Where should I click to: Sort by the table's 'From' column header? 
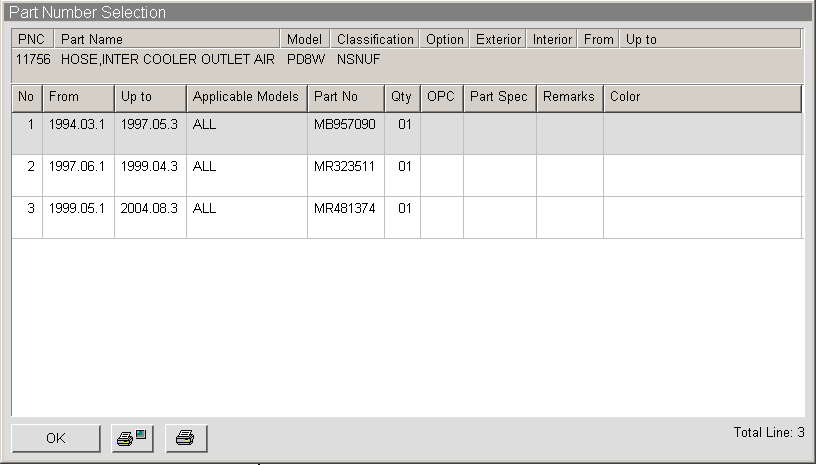point(78,97)
